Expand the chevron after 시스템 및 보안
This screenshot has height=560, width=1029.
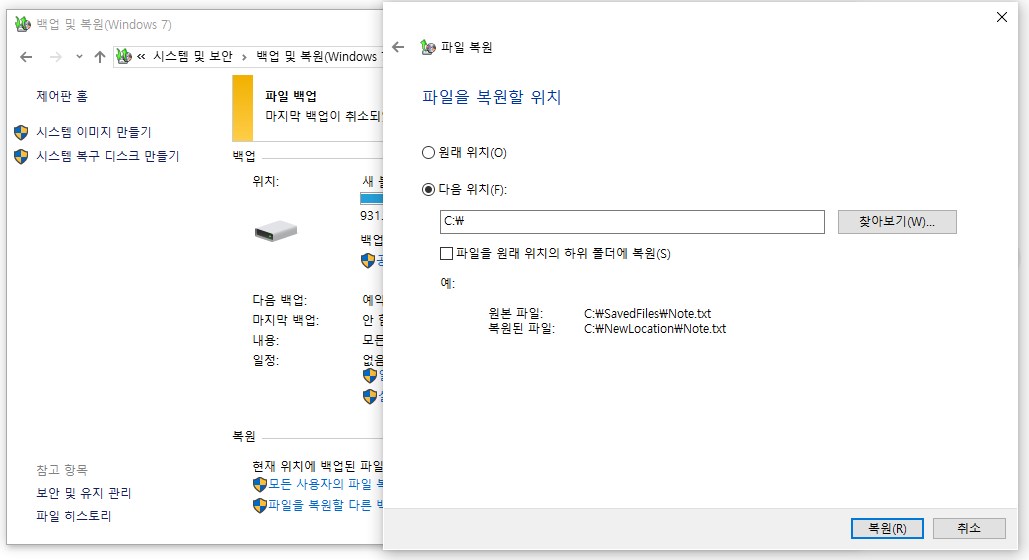coord(244,57)
